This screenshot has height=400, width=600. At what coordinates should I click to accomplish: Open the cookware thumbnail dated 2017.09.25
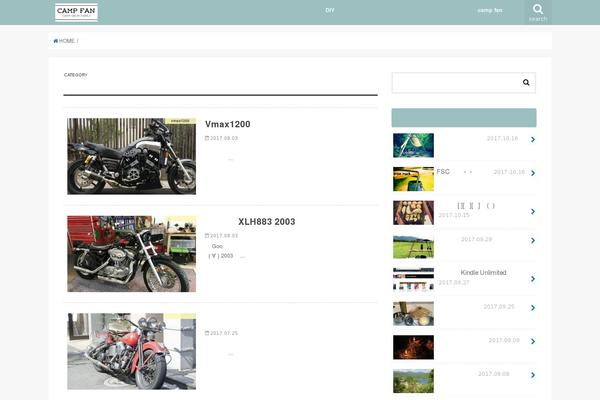(x=413, y=313)
